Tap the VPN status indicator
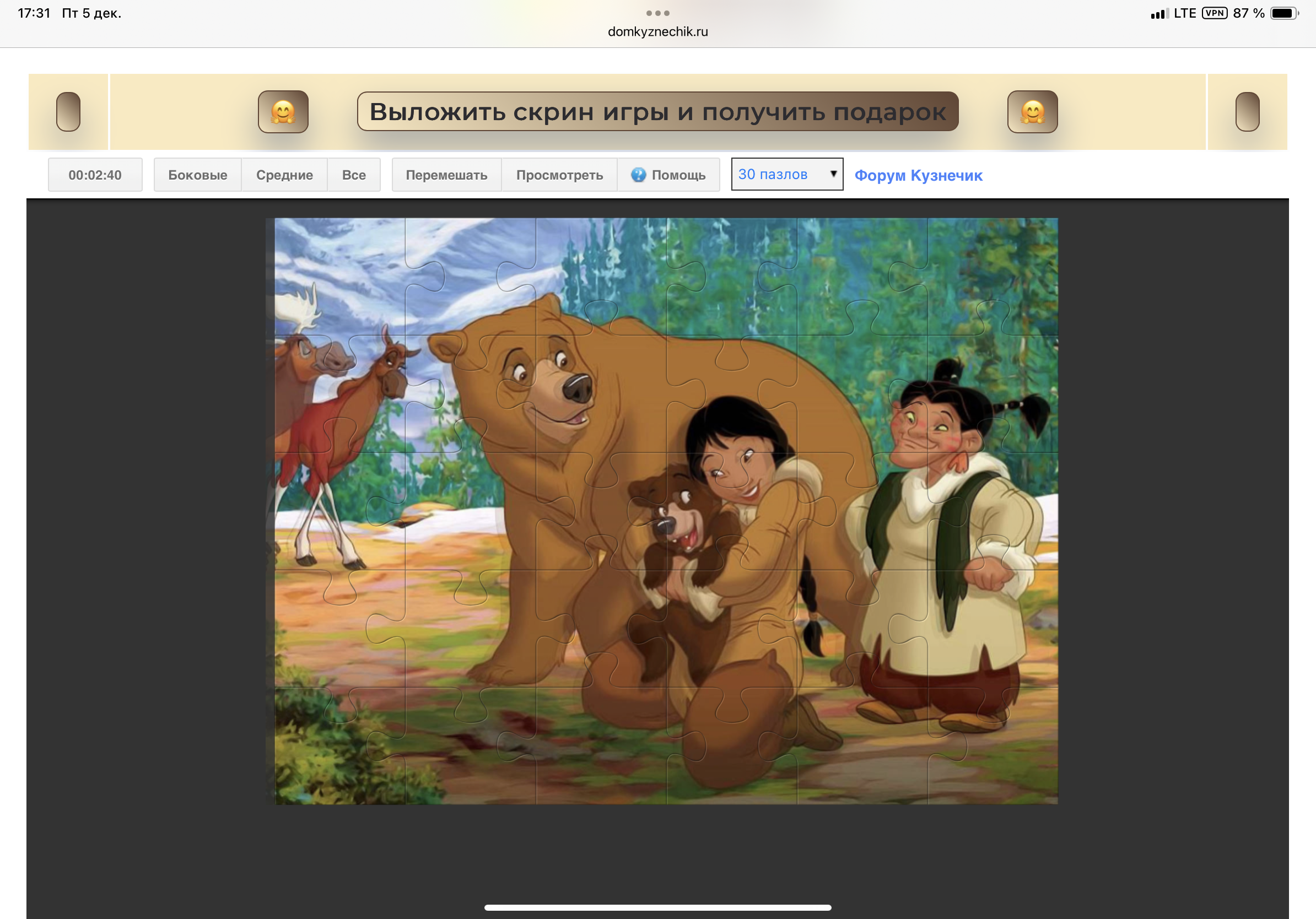Image resolution: width=1316 pixels, height=919 pixels. pos(1214,13)
